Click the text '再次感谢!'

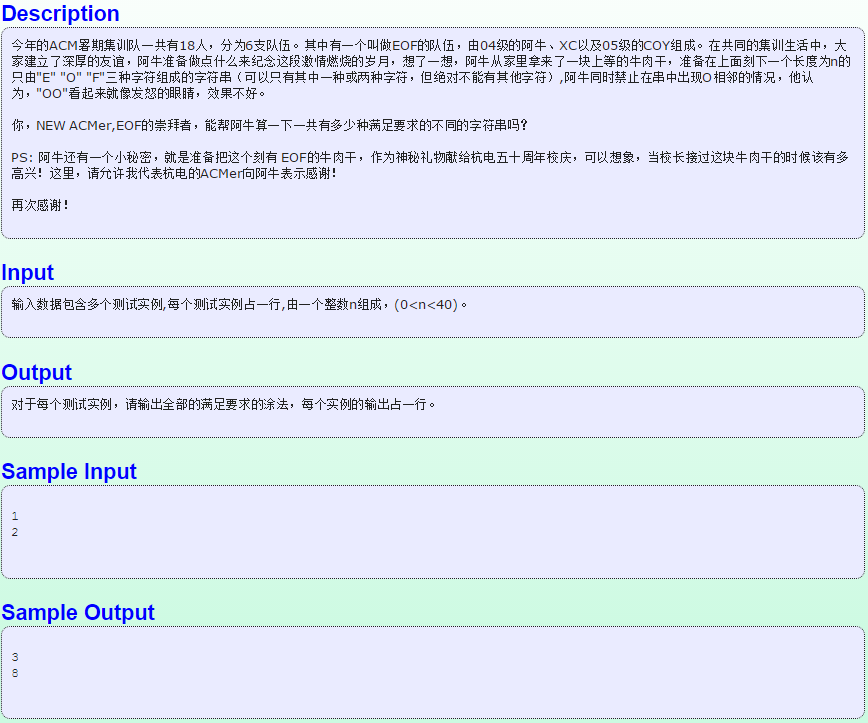[40, 205]
